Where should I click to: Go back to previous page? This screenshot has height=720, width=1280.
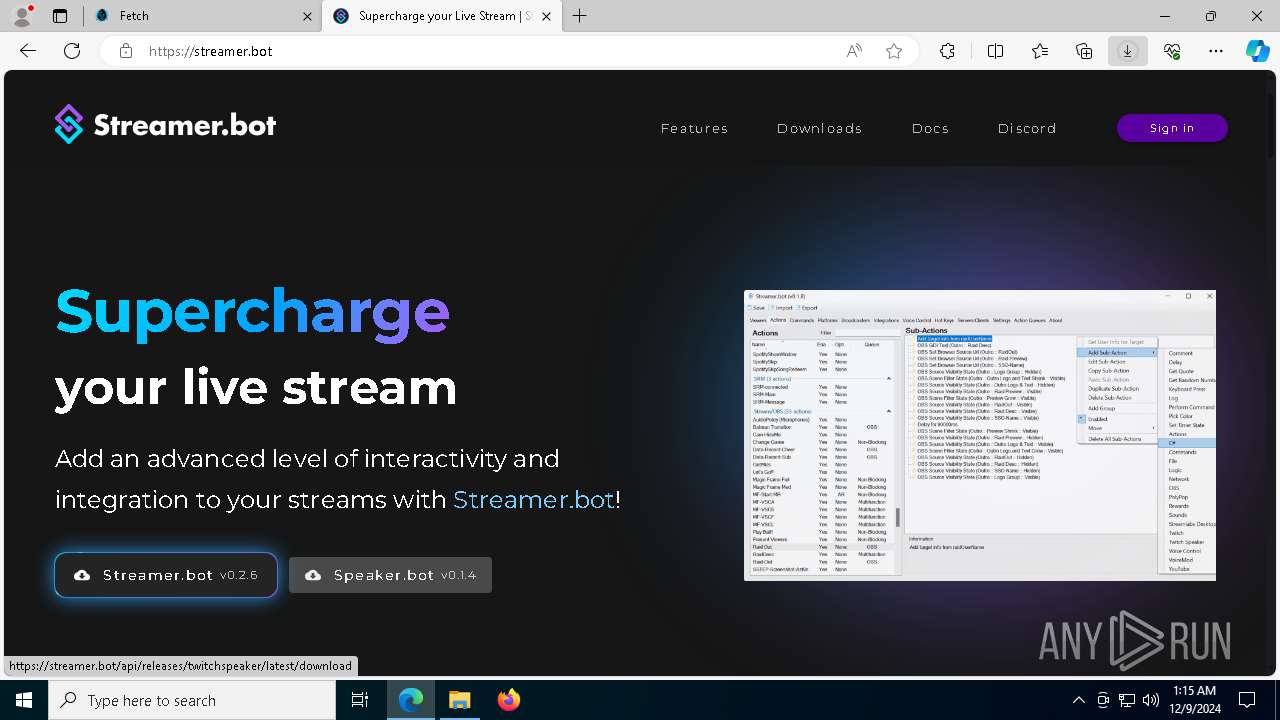tap(28, 51)
